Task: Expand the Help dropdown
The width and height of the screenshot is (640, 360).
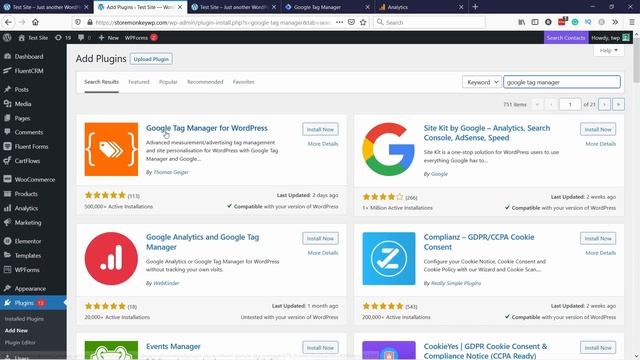Action: click(609, 50)
